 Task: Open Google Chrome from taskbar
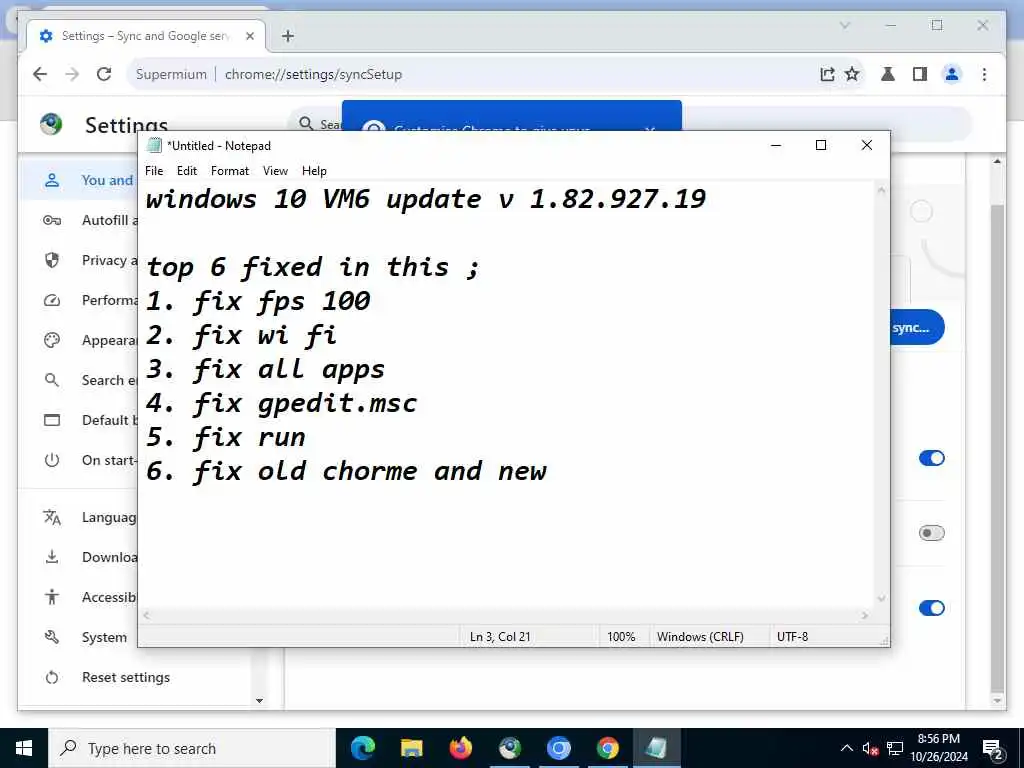(x=607, y=748)
